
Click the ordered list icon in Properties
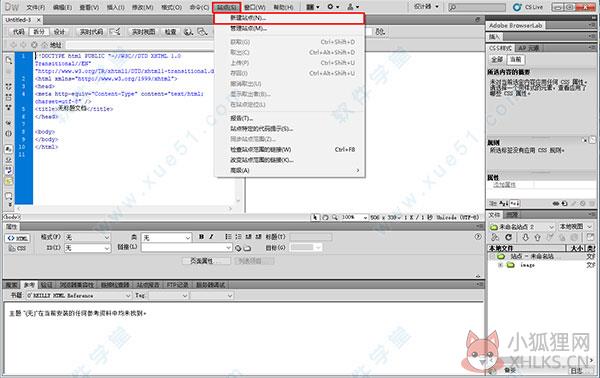[238, 237]
